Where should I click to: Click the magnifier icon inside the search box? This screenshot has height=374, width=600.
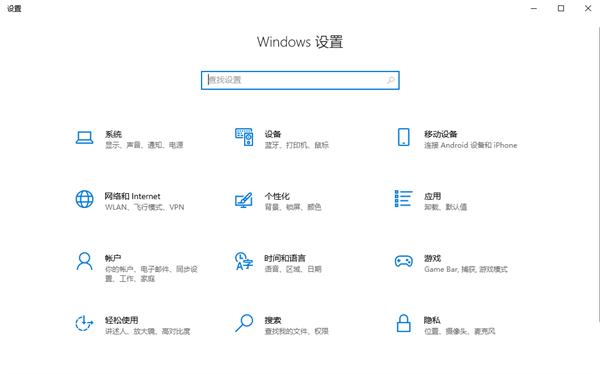(390, 80)
